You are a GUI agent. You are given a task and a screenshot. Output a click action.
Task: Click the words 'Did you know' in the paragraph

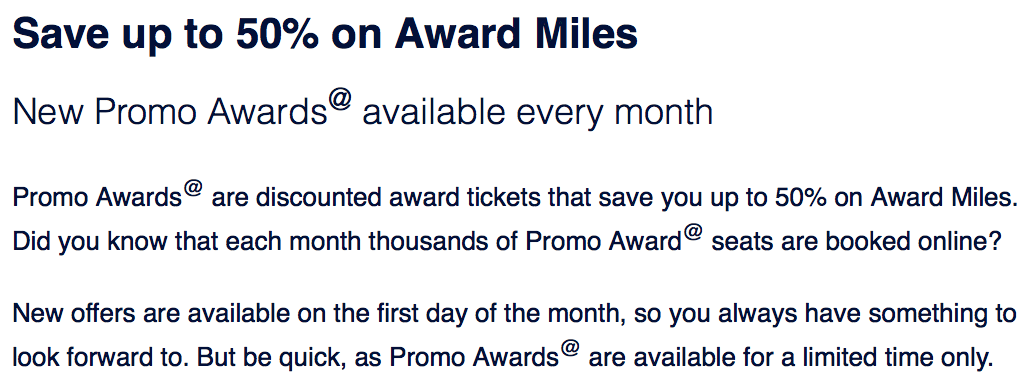[x=91, y=243]
